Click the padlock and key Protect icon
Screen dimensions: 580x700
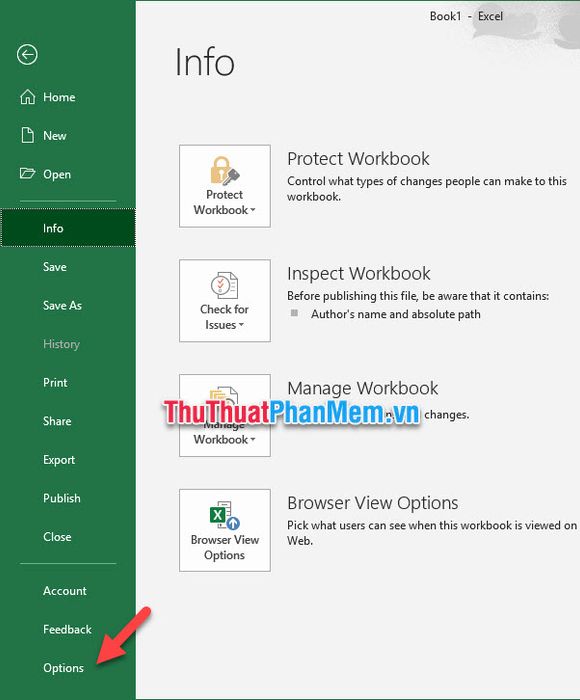(x=225, y=171)
